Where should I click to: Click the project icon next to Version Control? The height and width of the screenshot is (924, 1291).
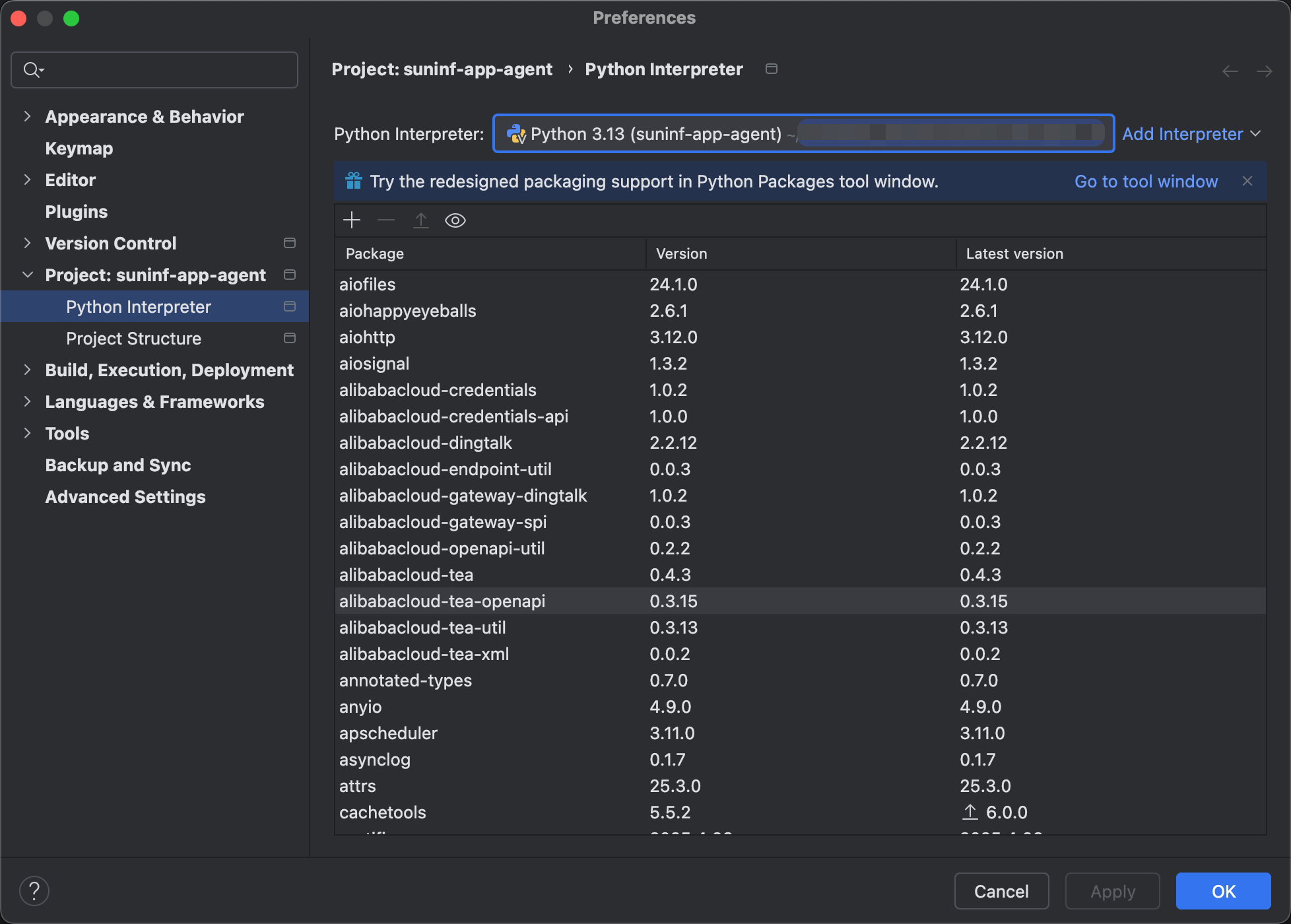click(x=289, y=243)
